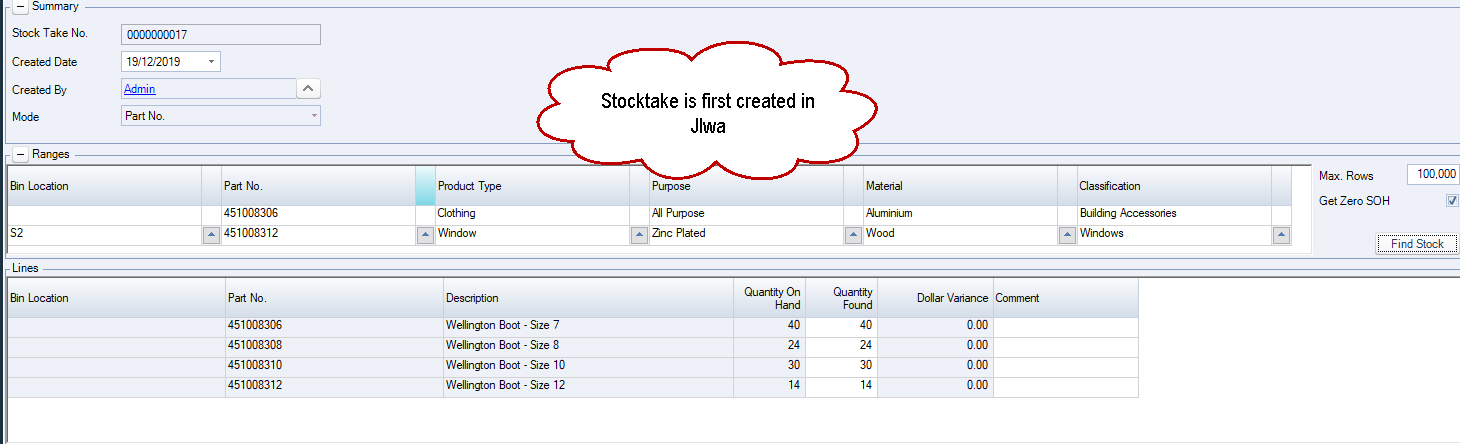Open the Admin user link
The height and width of the screenshot is (444, 1460).
click(x=140, y=89)
